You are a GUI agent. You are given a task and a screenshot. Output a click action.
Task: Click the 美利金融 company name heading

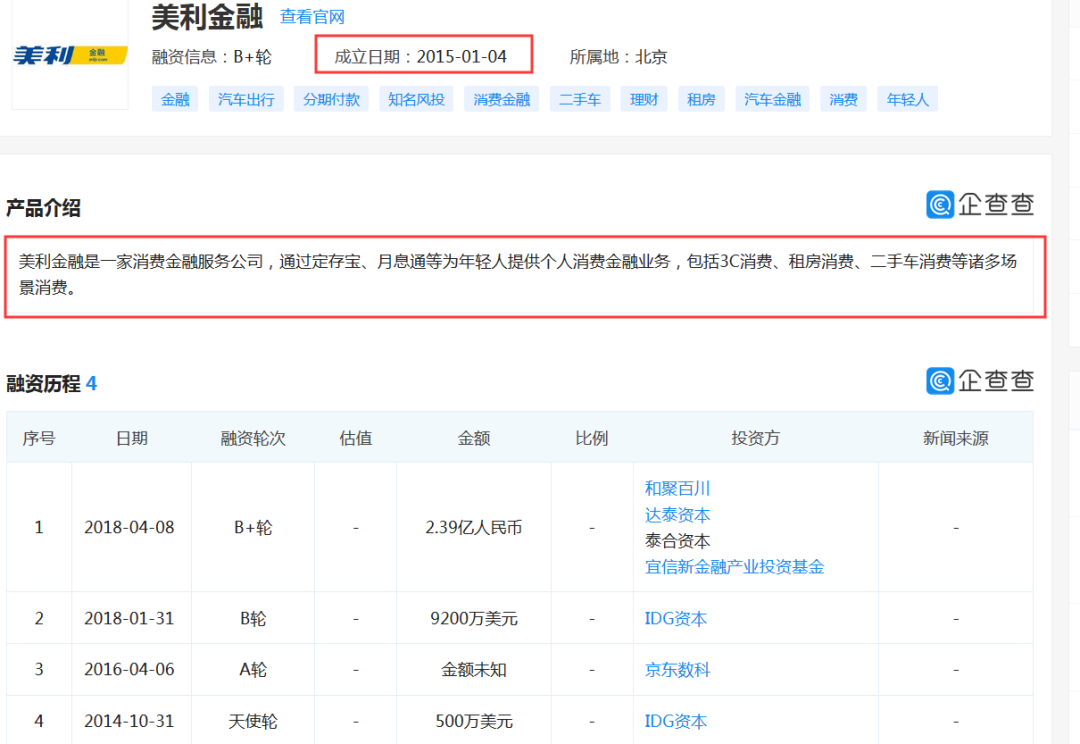click(207, 17)
